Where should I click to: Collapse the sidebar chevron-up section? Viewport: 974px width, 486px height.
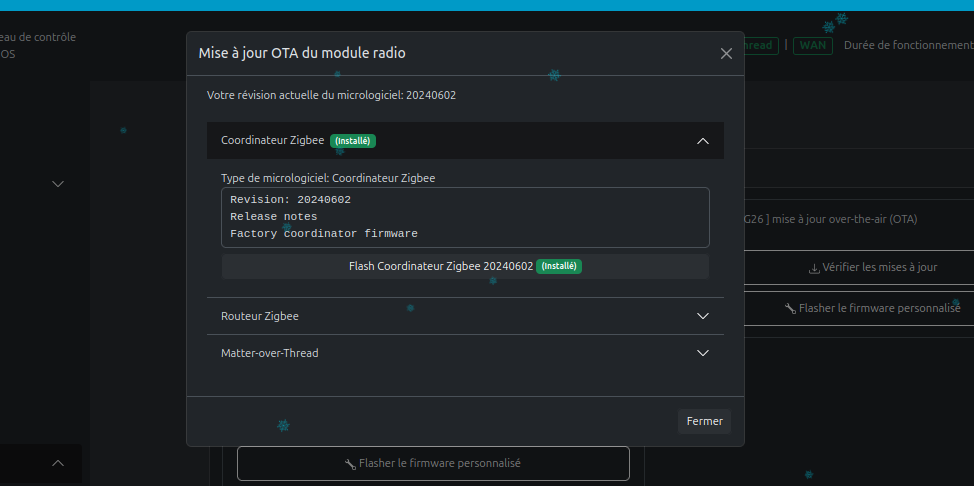[x=58, y=463]
